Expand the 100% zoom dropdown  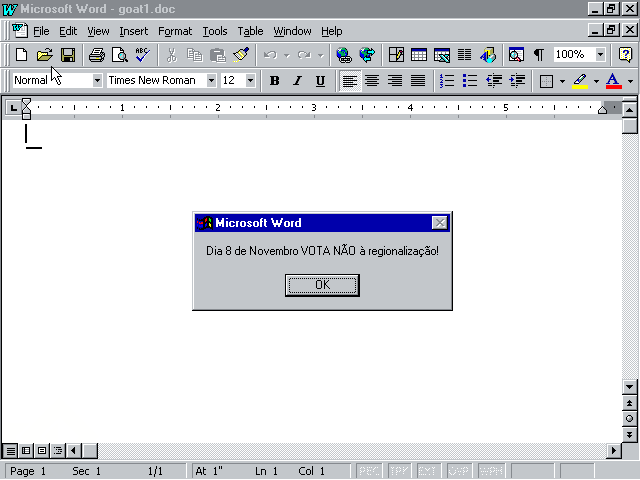click(x=600, y=54)
